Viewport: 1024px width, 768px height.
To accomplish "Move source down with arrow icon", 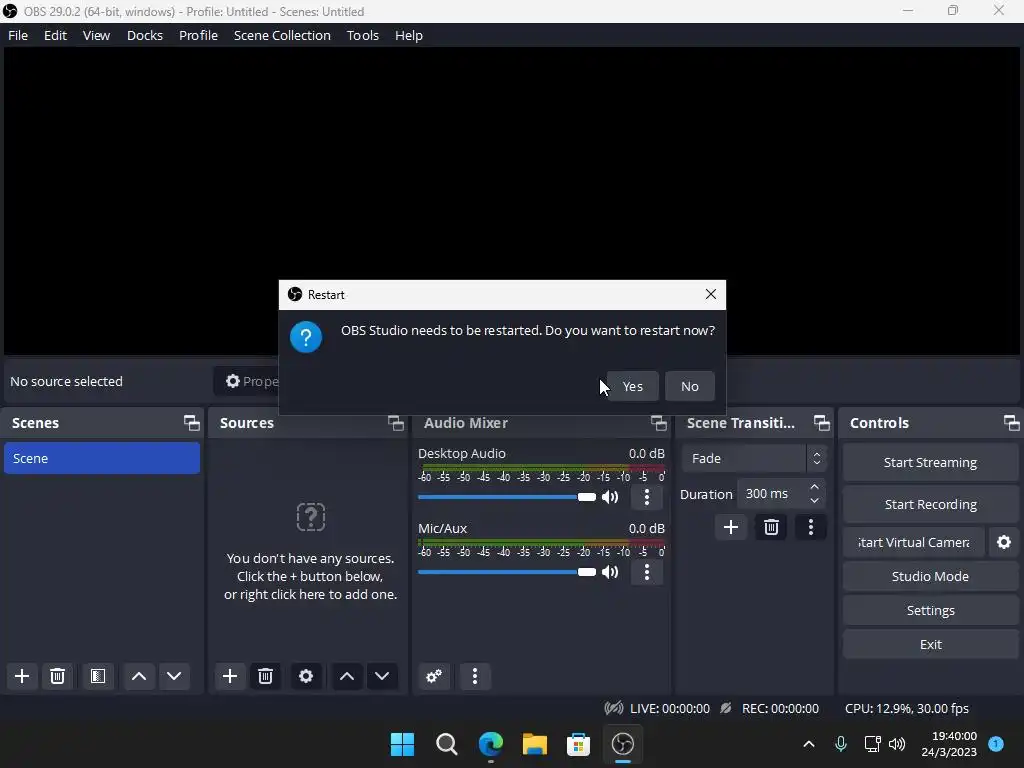I will click(382, 676).
